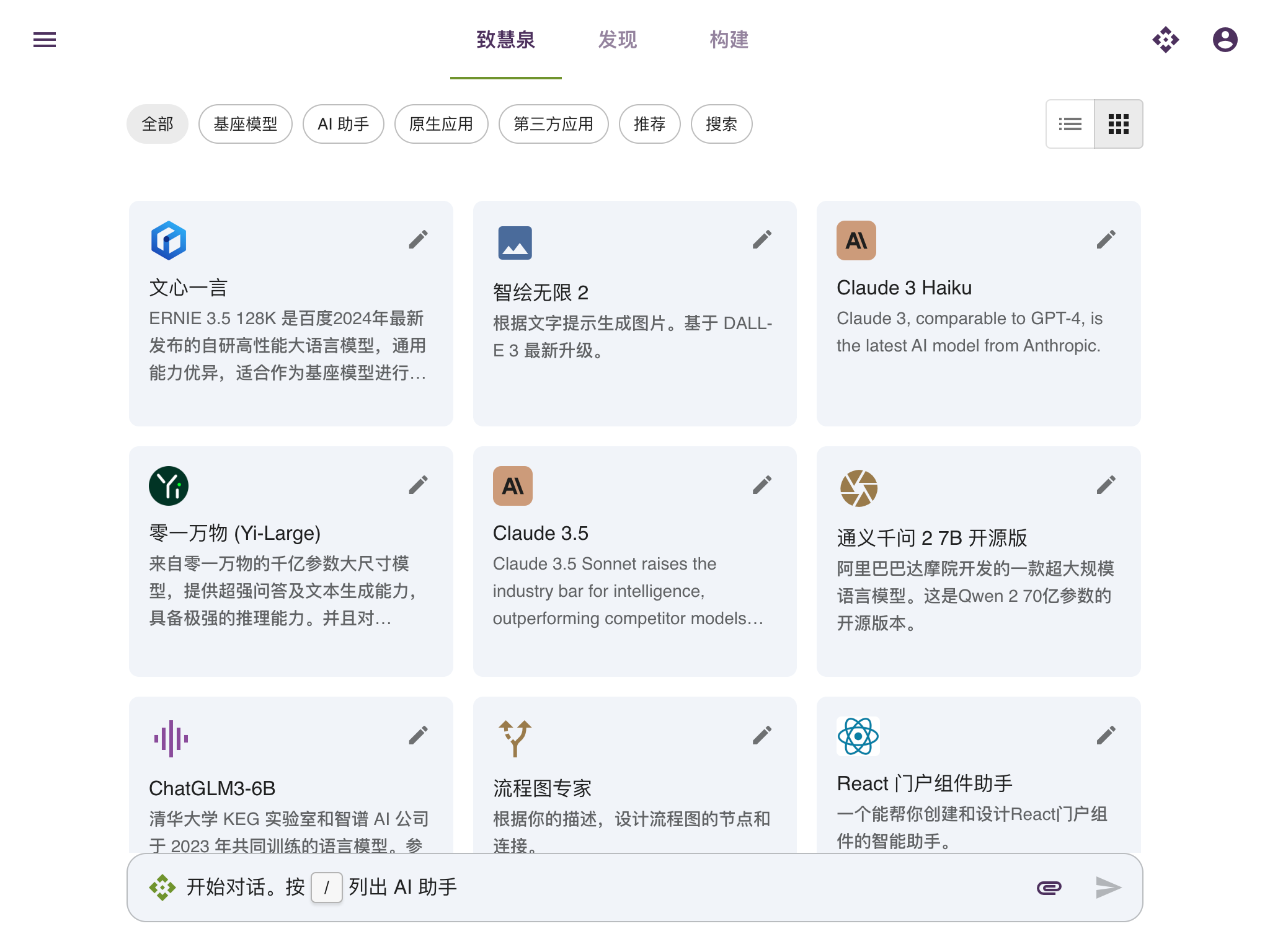The height and width of the screenshot is (952, 1270).
Task: Select the 搜索 filter chip
Action: coord(722,124)
